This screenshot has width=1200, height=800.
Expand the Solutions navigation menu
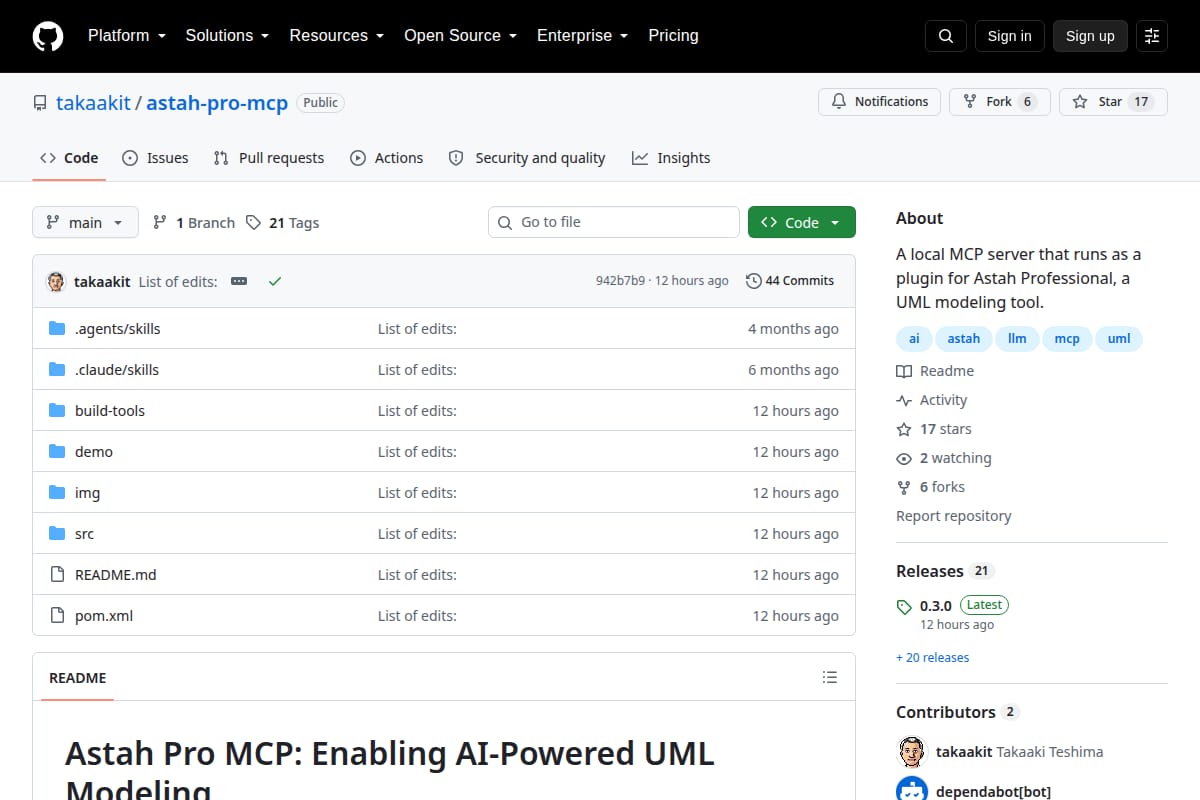click(x=227, y=36)
